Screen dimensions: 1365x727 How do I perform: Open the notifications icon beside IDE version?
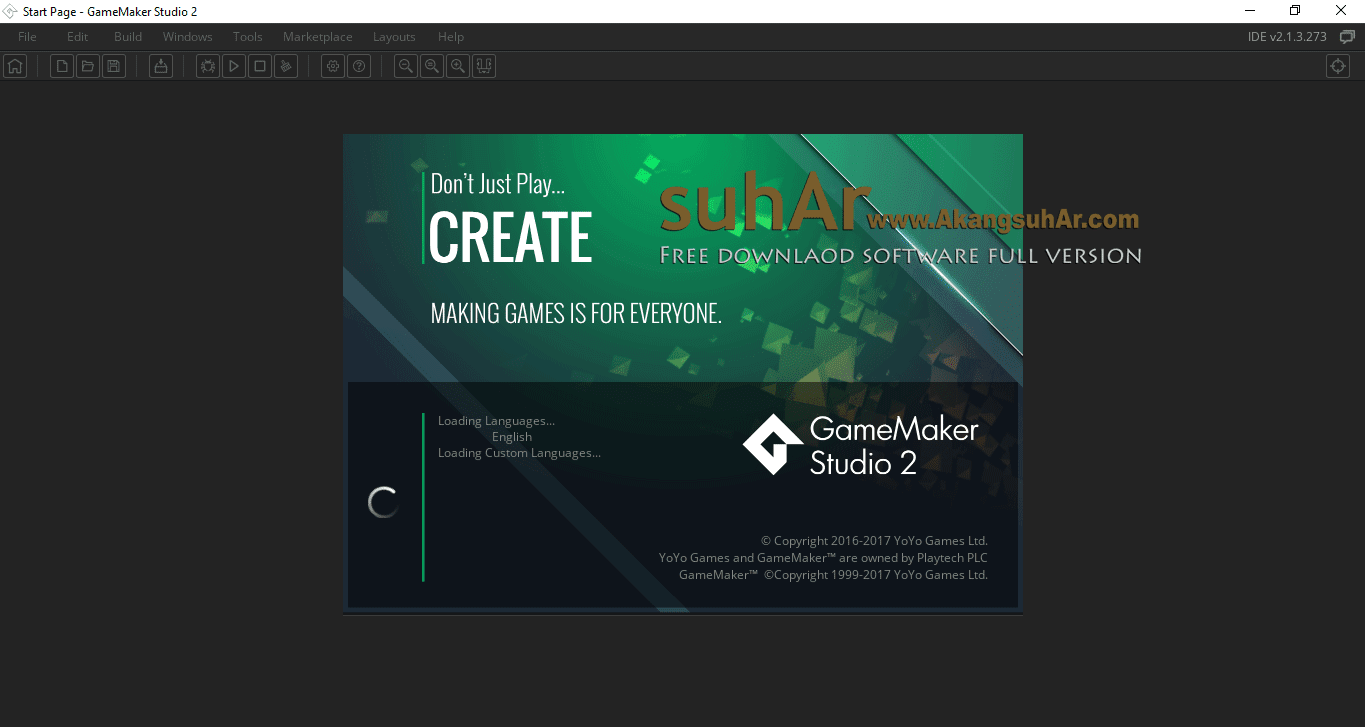(x=1347, y=37)
